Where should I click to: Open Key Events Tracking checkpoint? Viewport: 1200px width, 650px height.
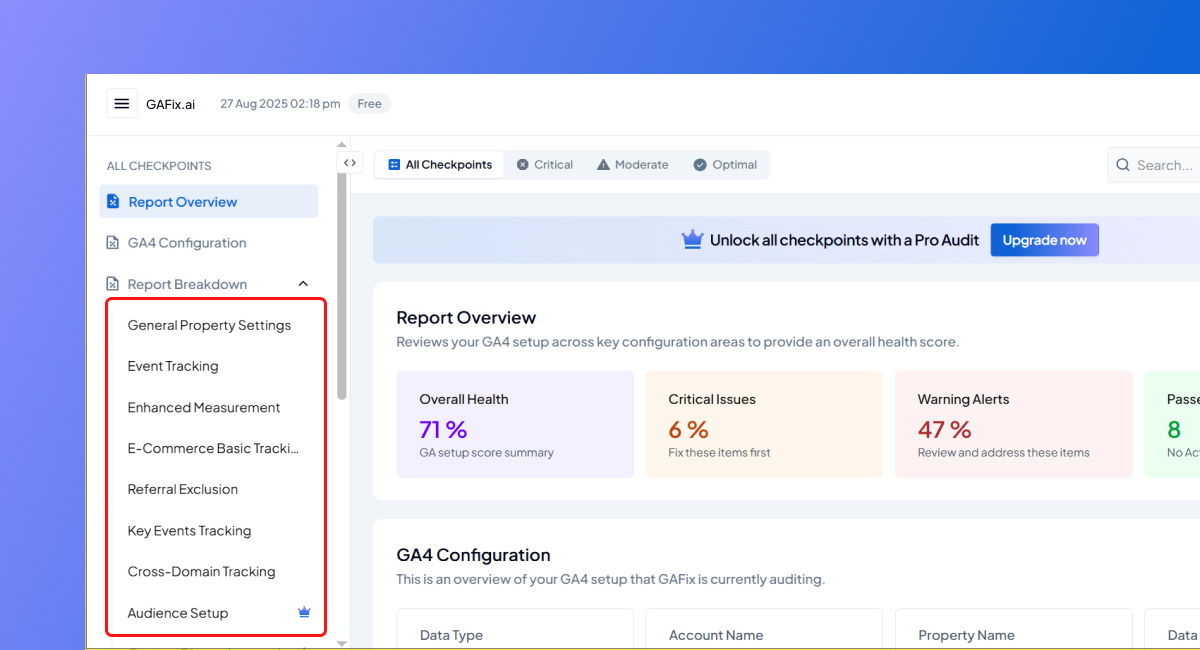tap(189, 531)
